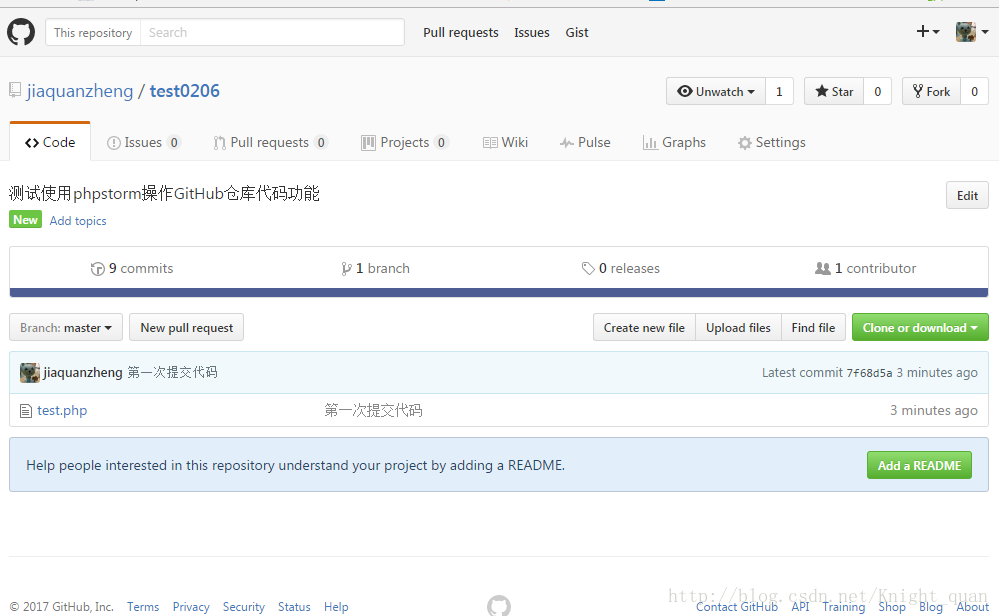Click the branch icon beside 1 branch
The image size is (999, 616).
346,269
